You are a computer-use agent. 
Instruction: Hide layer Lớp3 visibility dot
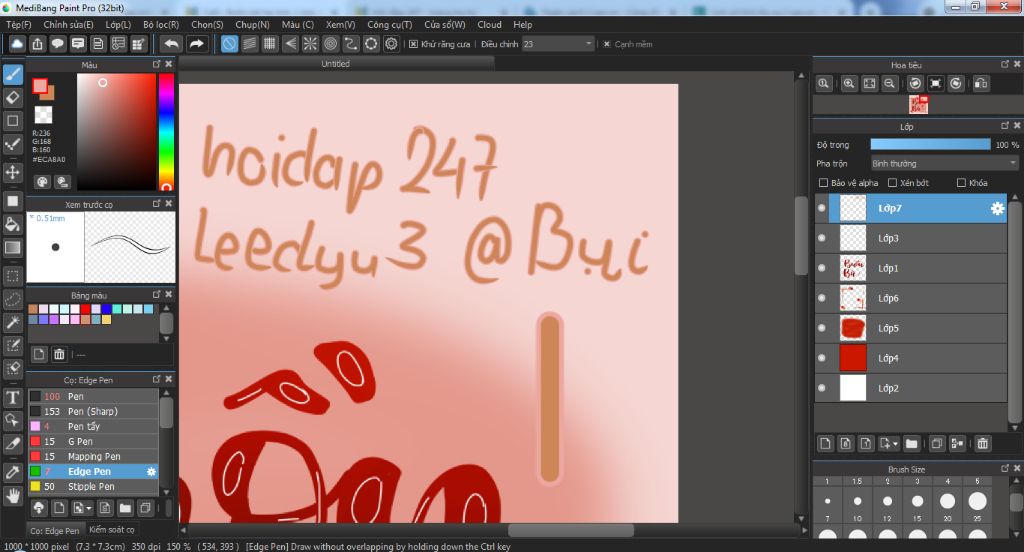click(x=822, y=238)
